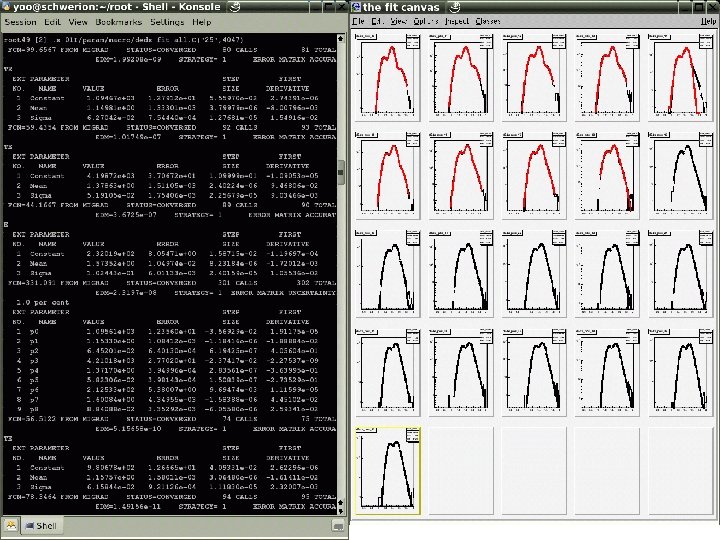The height and width of the screenshot is (540, 720).
Task: Click the "p3" parameter row in the terminal
Action: coord(167,360)
